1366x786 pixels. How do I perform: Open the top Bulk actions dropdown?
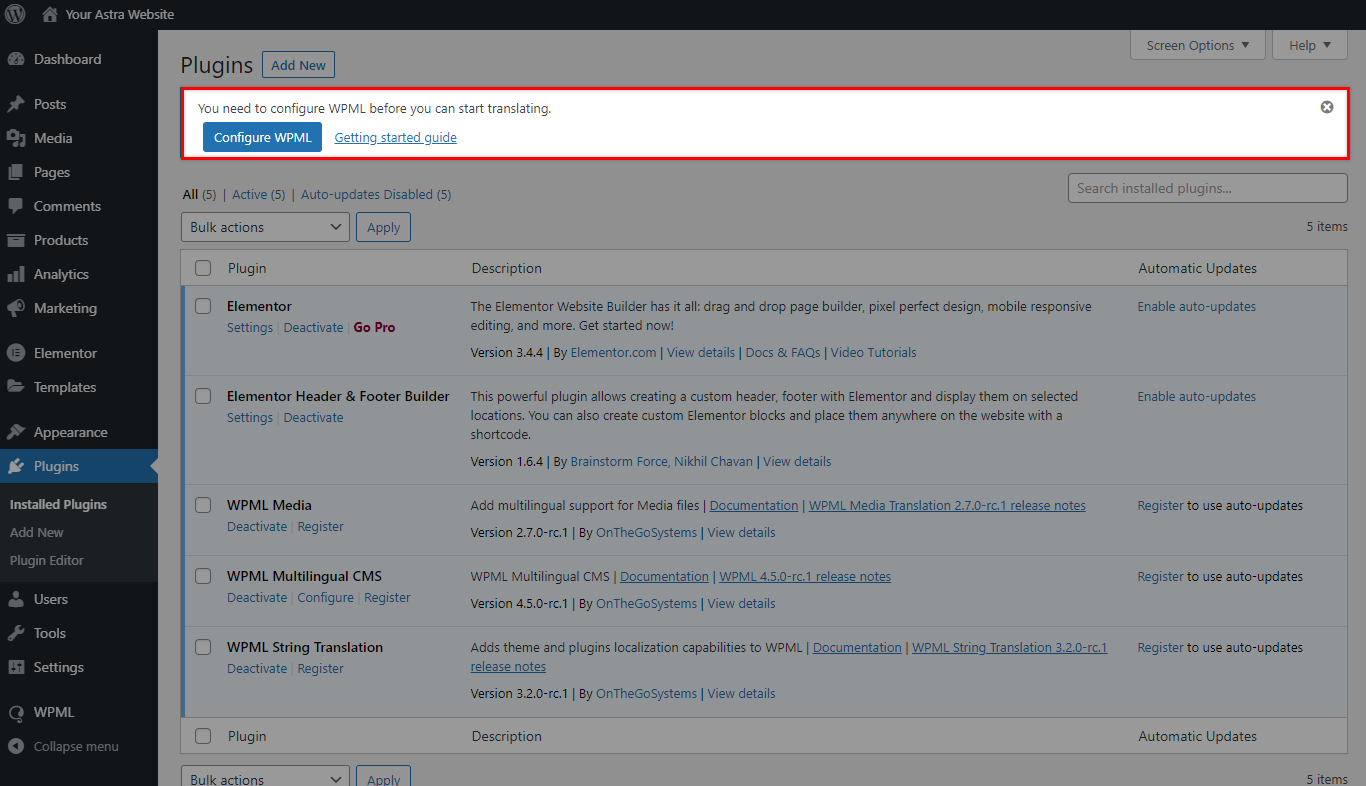265,227
